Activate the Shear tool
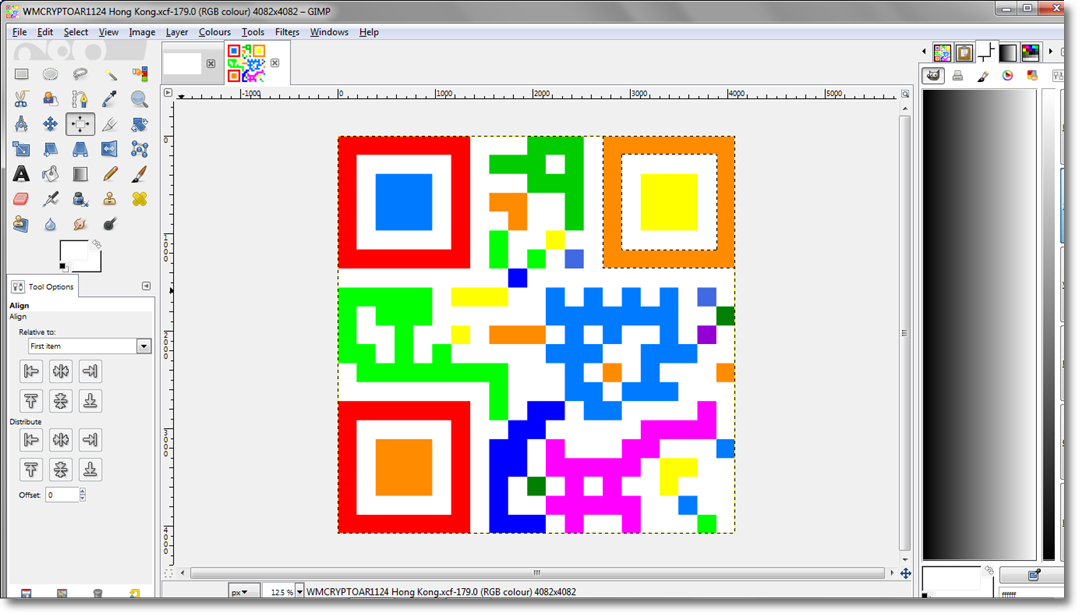The height and width of the screenshot is (615, 1080). (x=50, y=149)
